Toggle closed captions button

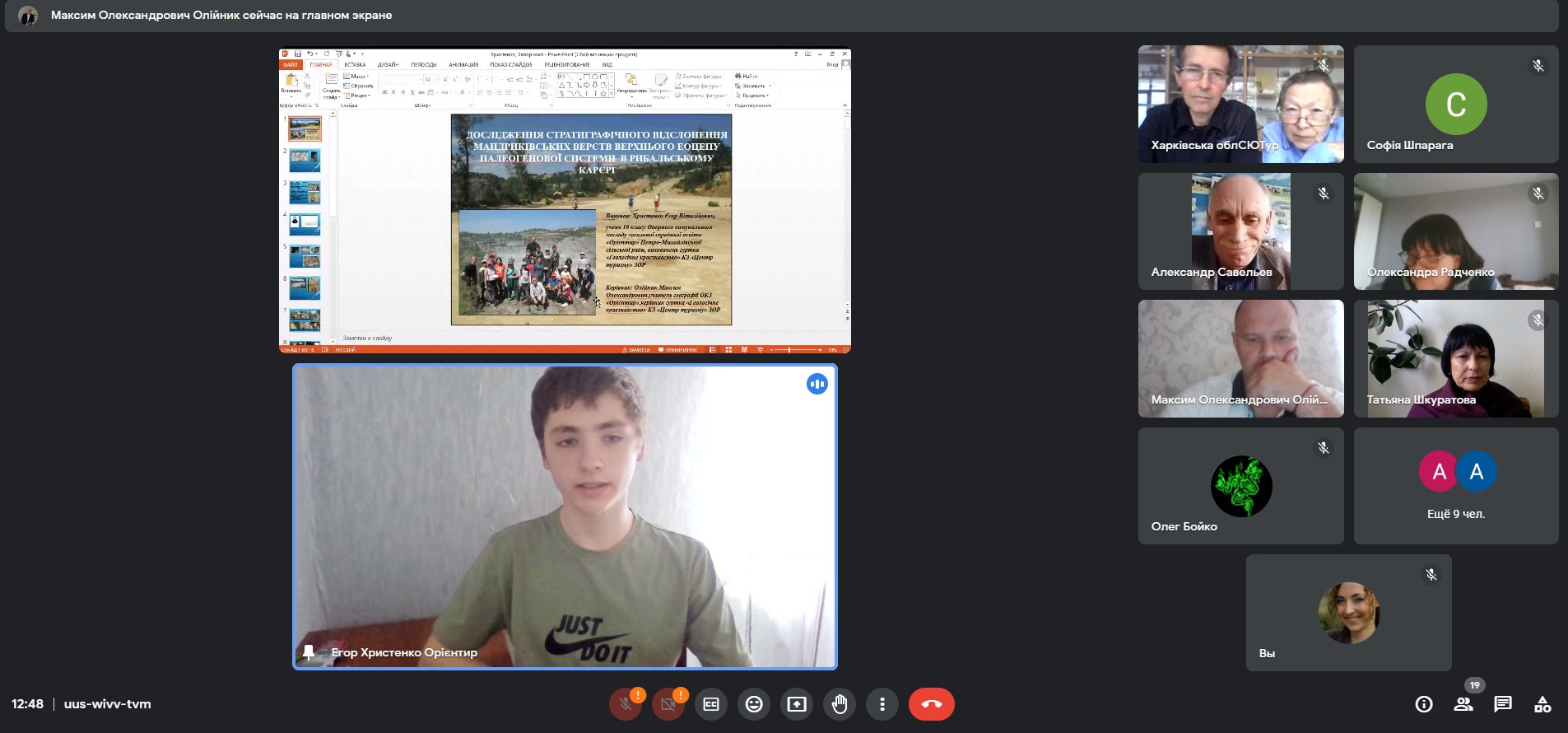pos(711,705)
